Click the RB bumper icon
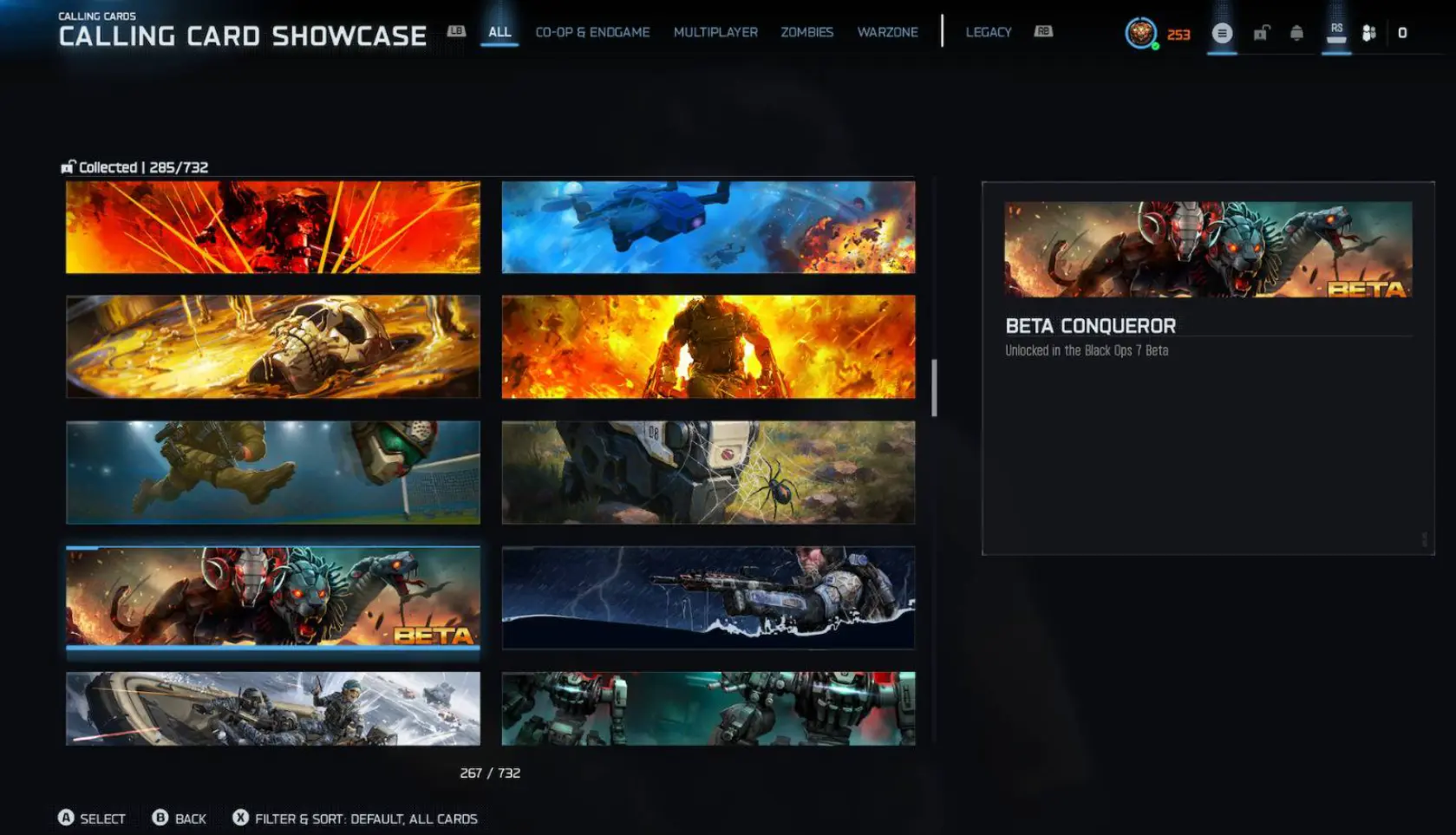This screenshot has height=835, width=1456. (1043, 31)
